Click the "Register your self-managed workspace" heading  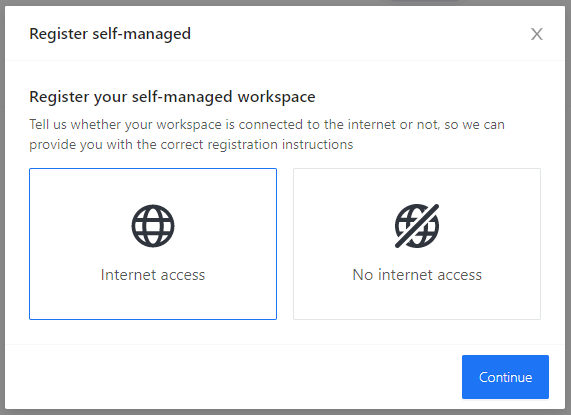pyautogui.click(x=172, y=97)
